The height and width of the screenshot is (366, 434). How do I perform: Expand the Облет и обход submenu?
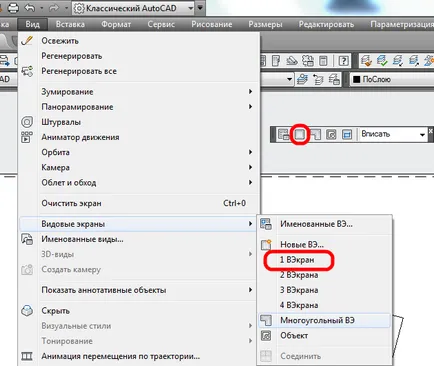pyautogui.click(x=138, y=183)
